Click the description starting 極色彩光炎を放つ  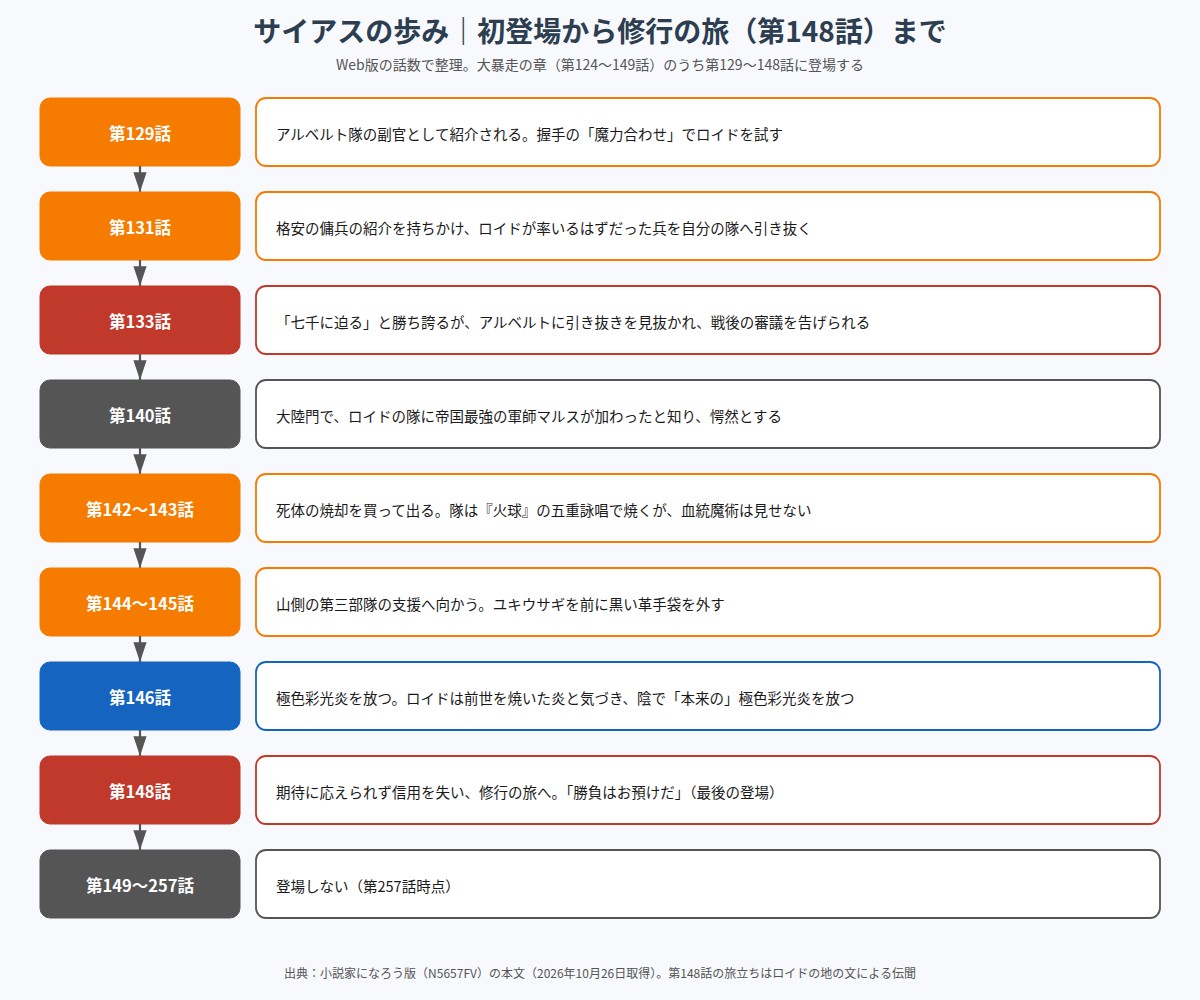(x=708, y=696)
